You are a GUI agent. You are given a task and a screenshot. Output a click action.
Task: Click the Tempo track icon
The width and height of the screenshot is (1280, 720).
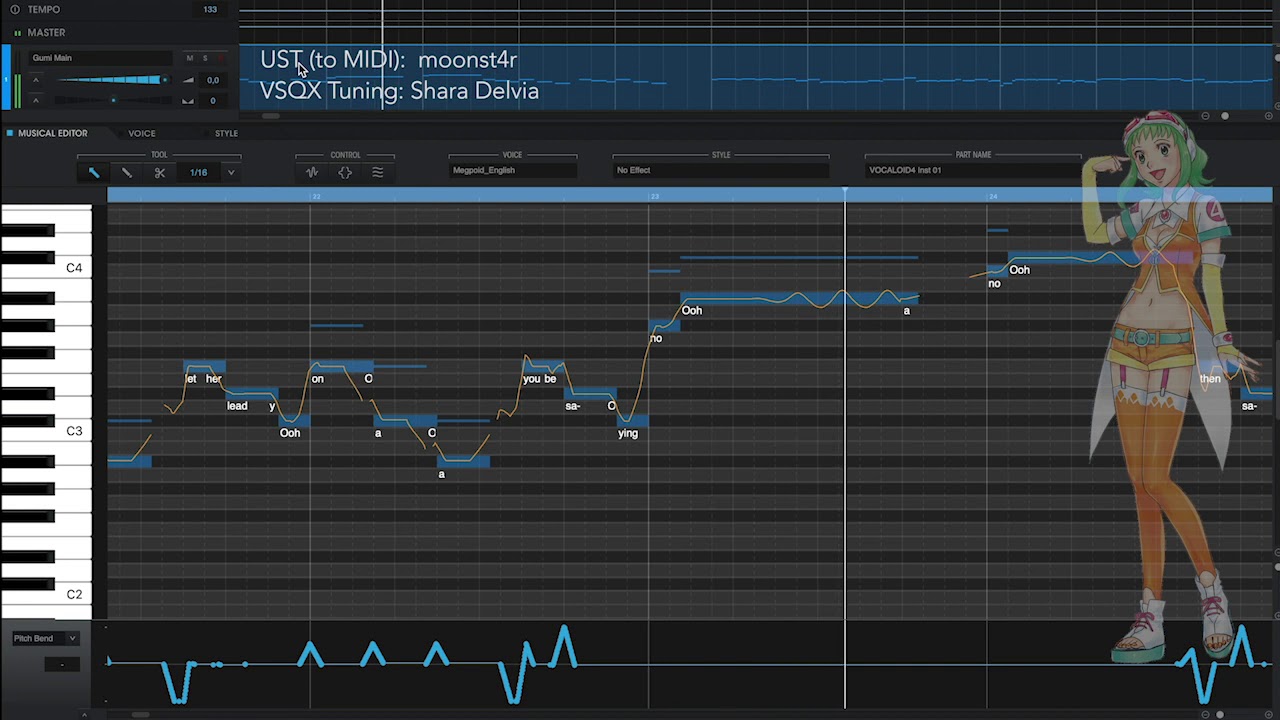tap(15, 9)
